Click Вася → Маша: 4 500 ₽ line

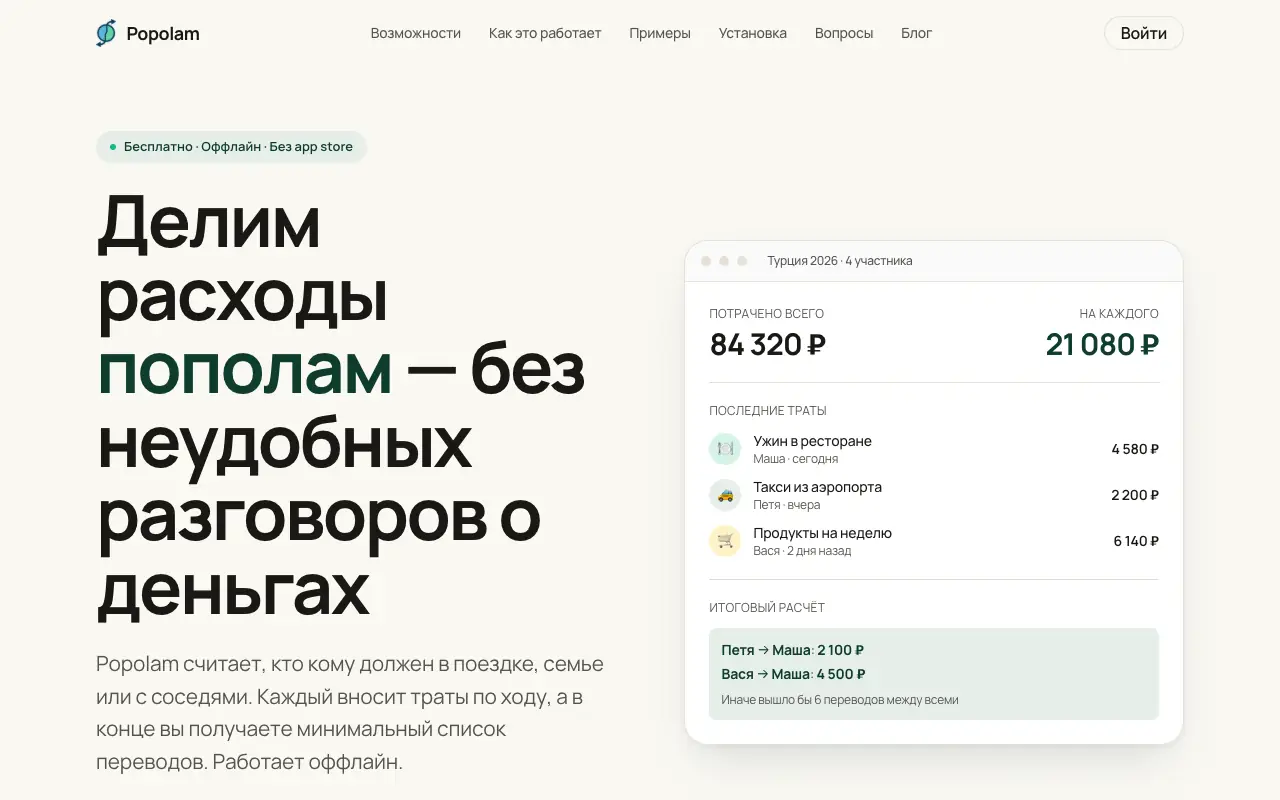click(x=794, y=674)
